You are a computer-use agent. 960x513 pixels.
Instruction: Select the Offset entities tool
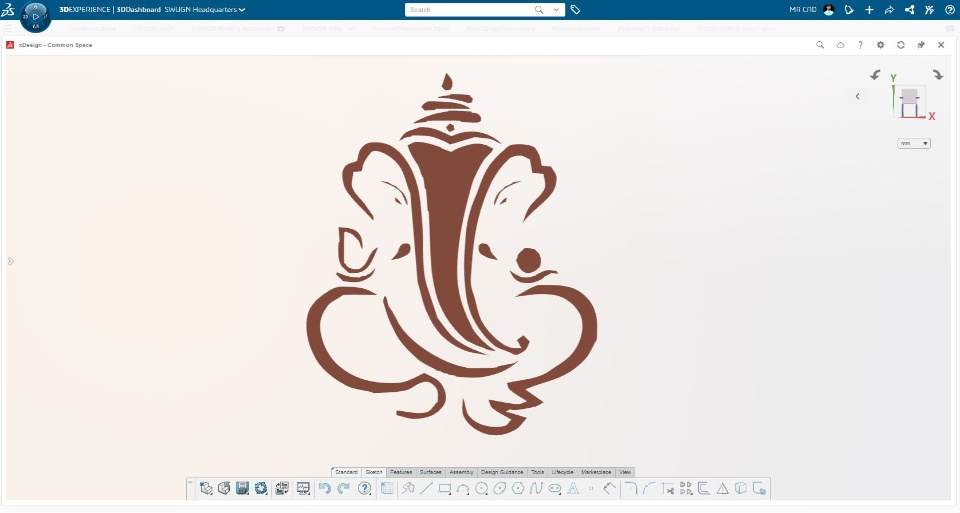[704, 488]
